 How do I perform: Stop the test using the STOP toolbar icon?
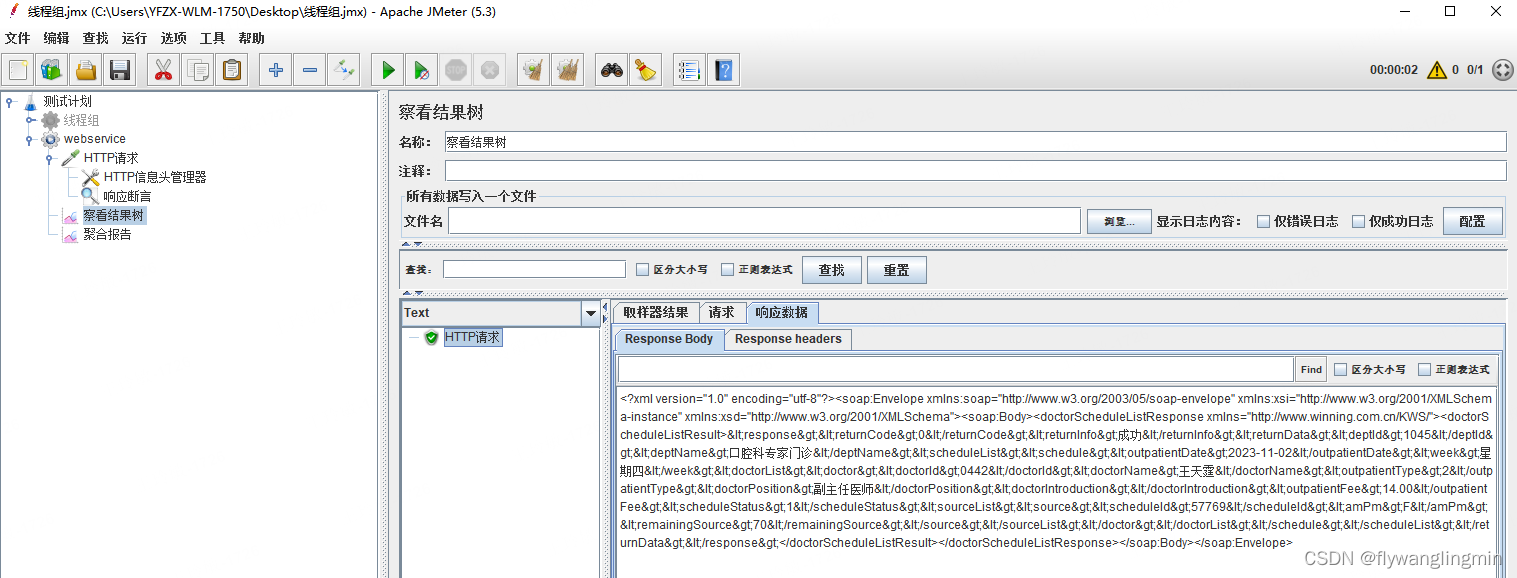(456, 69)
